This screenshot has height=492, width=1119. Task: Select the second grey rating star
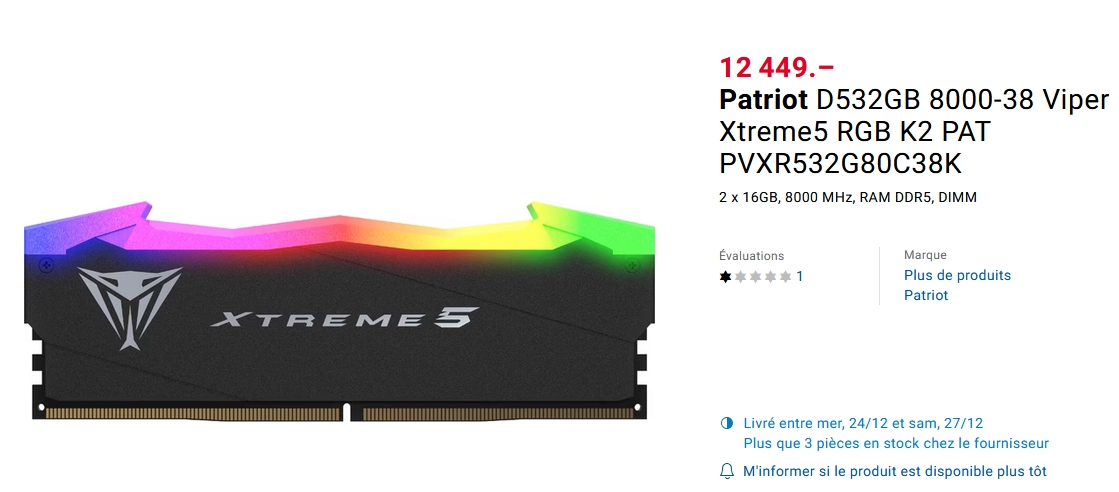coord(741,276)
